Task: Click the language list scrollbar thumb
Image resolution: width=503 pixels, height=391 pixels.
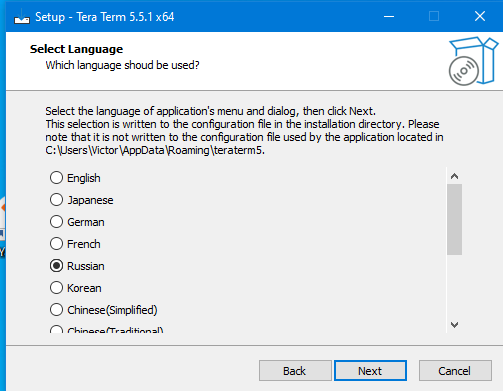Action: 454,219
